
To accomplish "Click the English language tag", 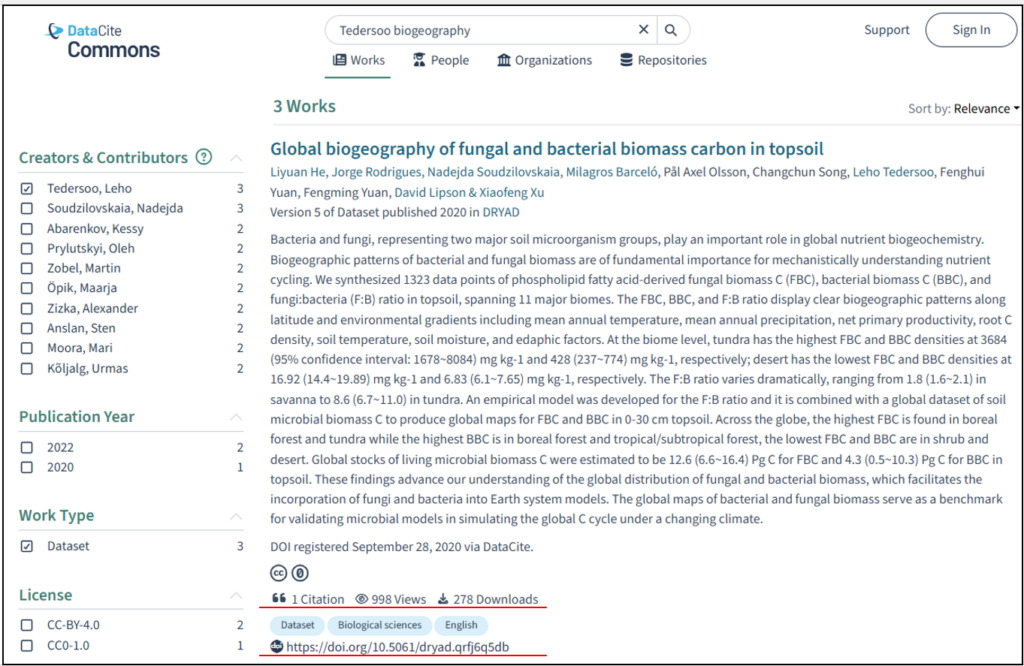I will click(x=461, y=625).
